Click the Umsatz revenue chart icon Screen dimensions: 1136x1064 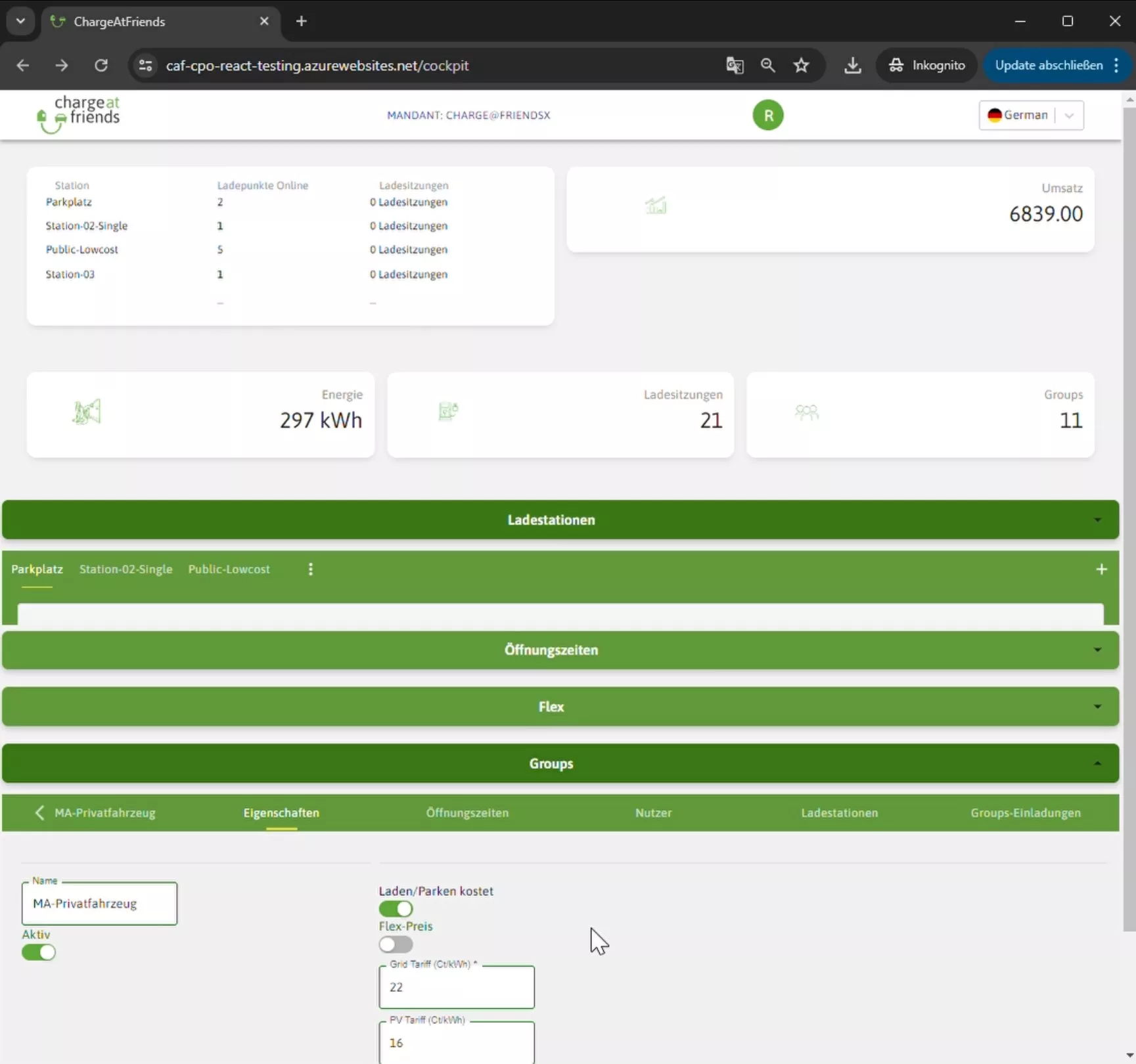[655, 206]
